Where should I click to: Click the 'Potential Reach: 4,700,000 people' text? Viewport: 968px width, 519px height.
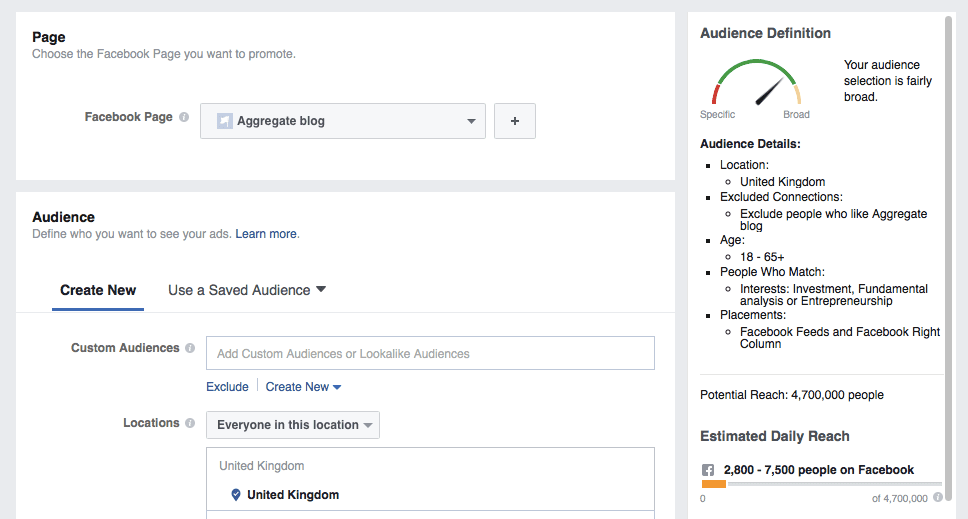pyautogui.click(x=792, y=395)
